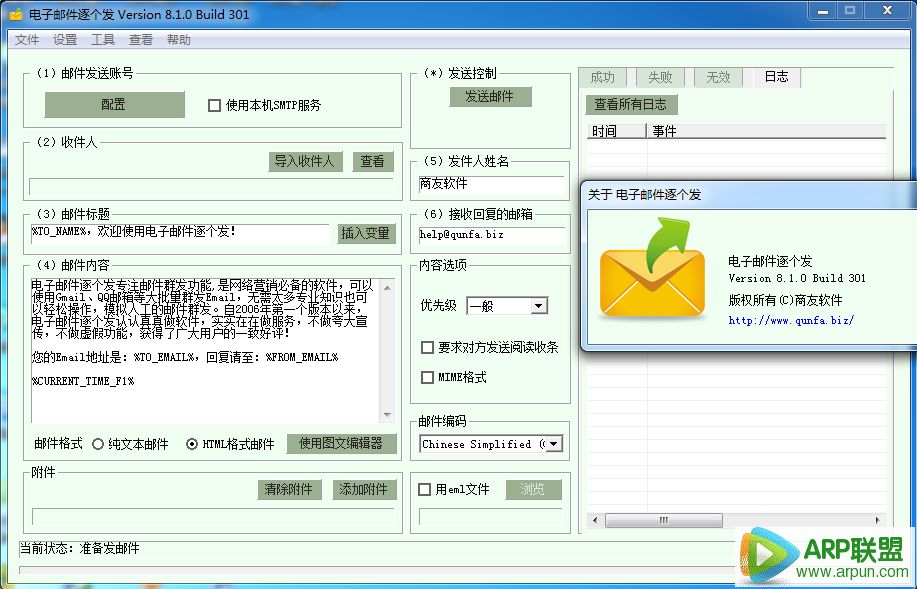Select HTML格式邮件 radio button
The image size is (917, 589).
pos(192,444)
